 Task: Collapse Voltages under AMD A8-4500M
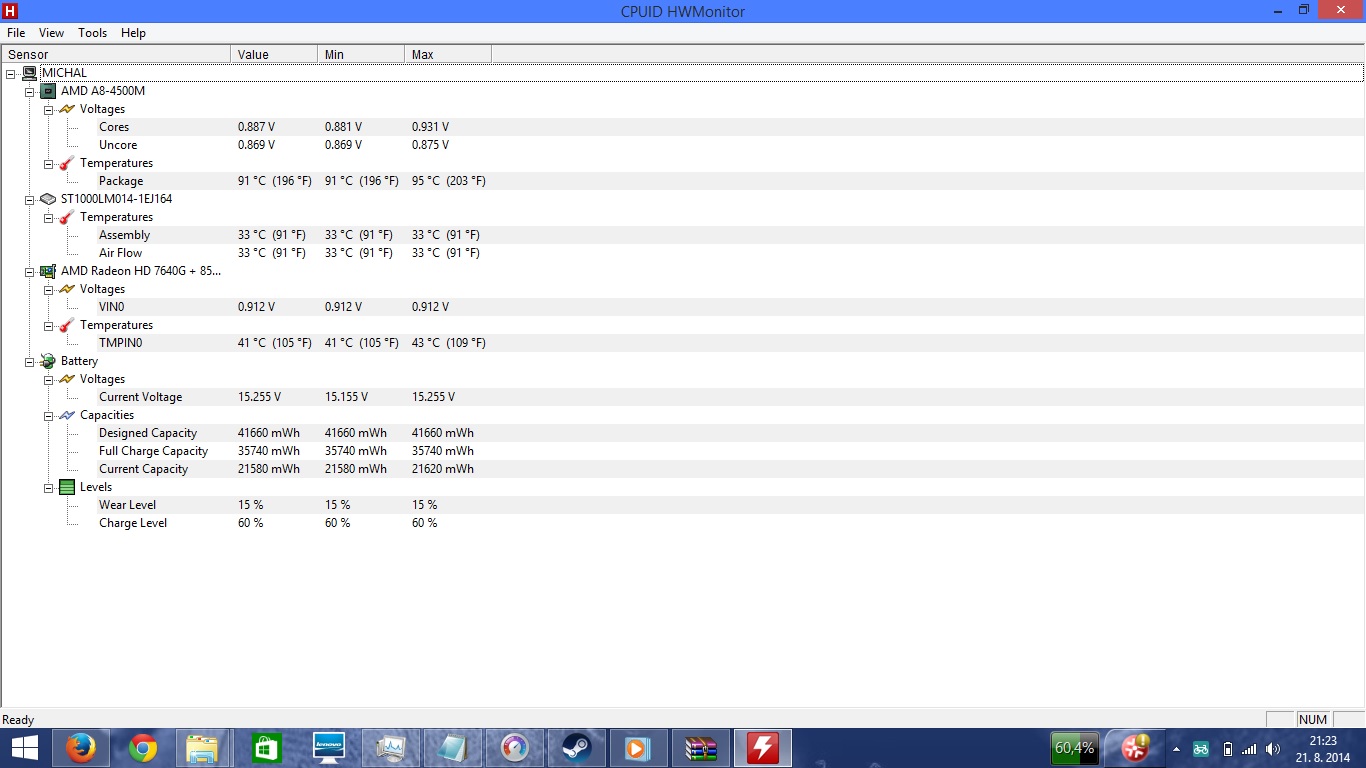pos(48,109)
